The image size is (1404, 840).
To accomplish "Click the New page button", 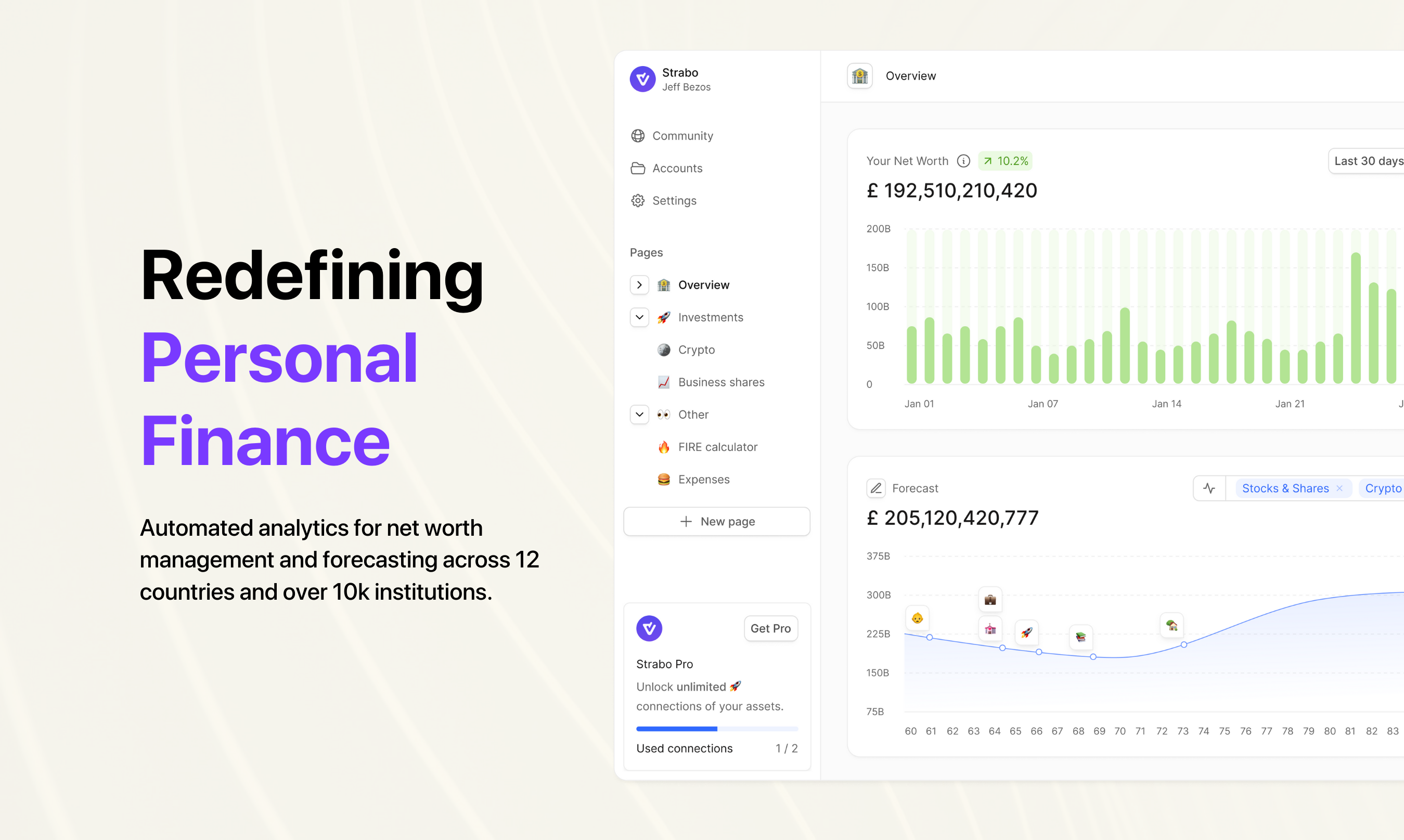I will pyautogui.click(x=717, y=521).
